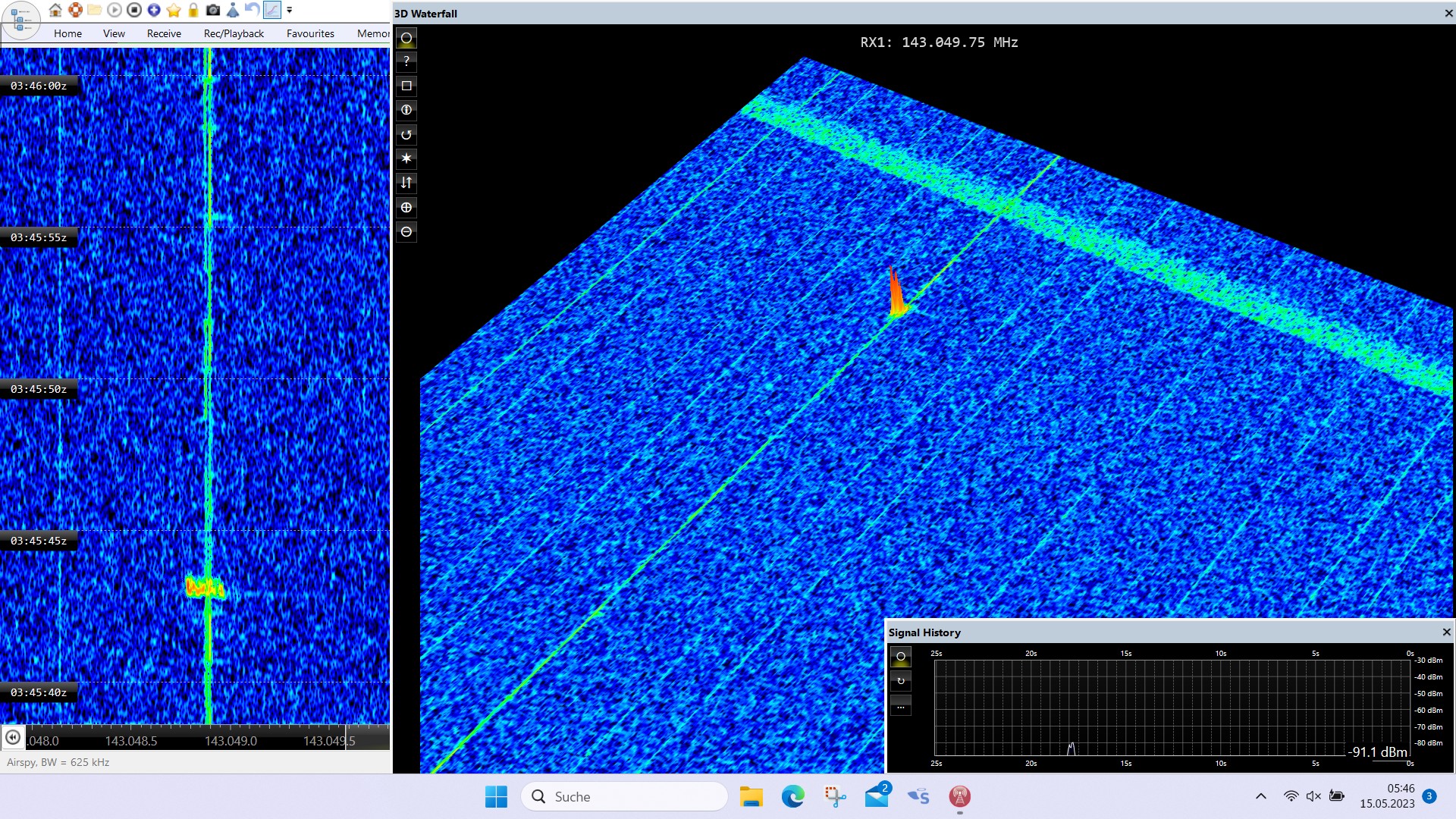Open Microsoft Edge from the taskbar

pyautogui.click(x=793, y=796)
